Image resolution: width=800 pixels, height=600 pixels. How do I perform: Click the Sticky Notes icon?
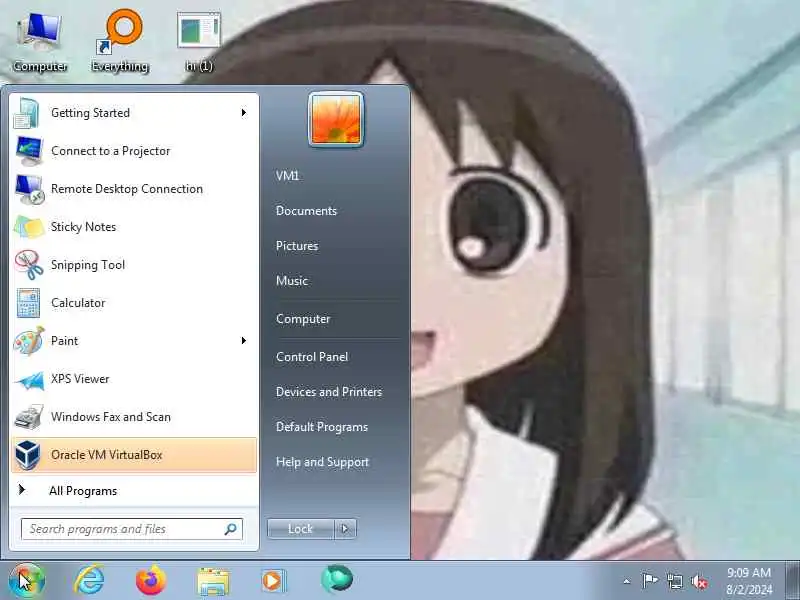pos(29,227)
